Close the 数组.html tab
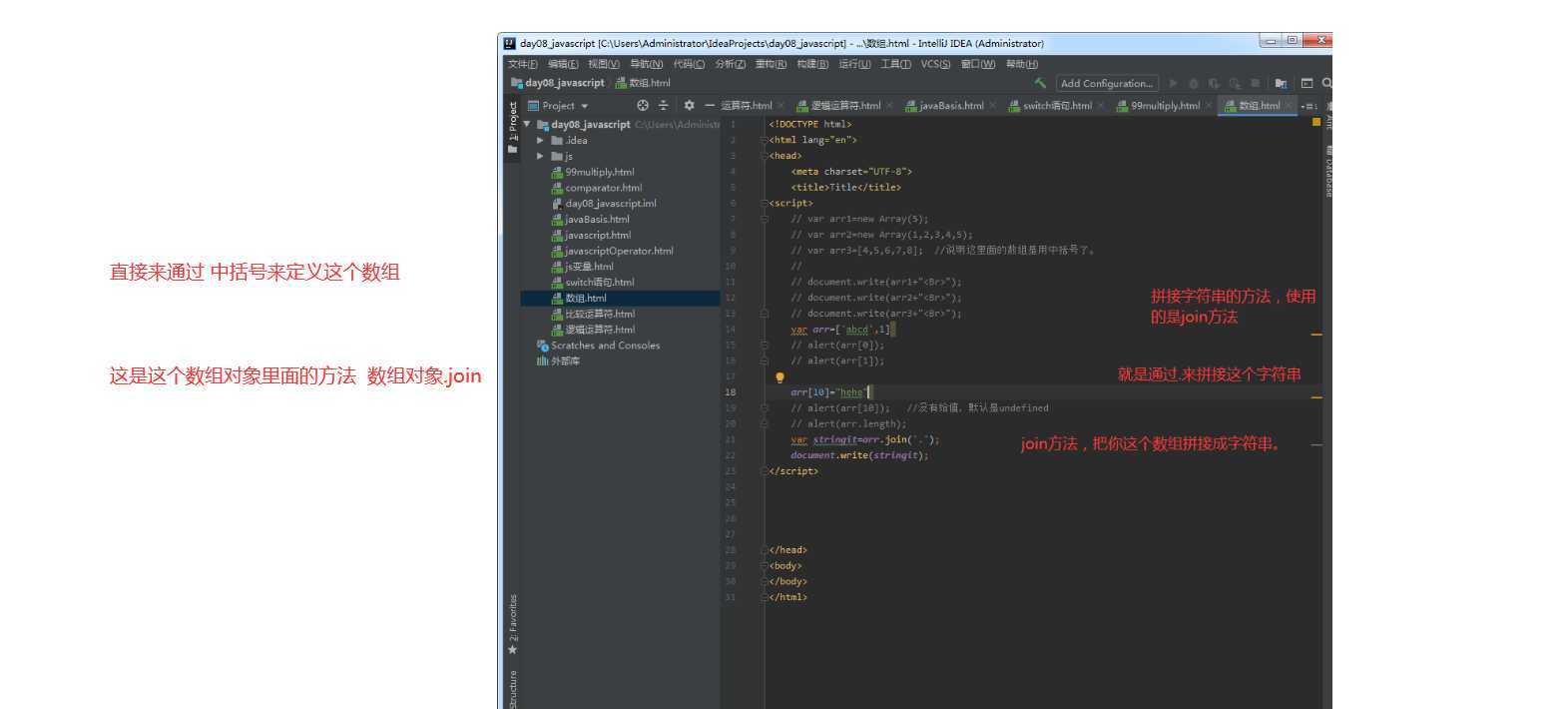This screenshot has height=709, width=1568. pyautogui.click(x=1289, y=105)
